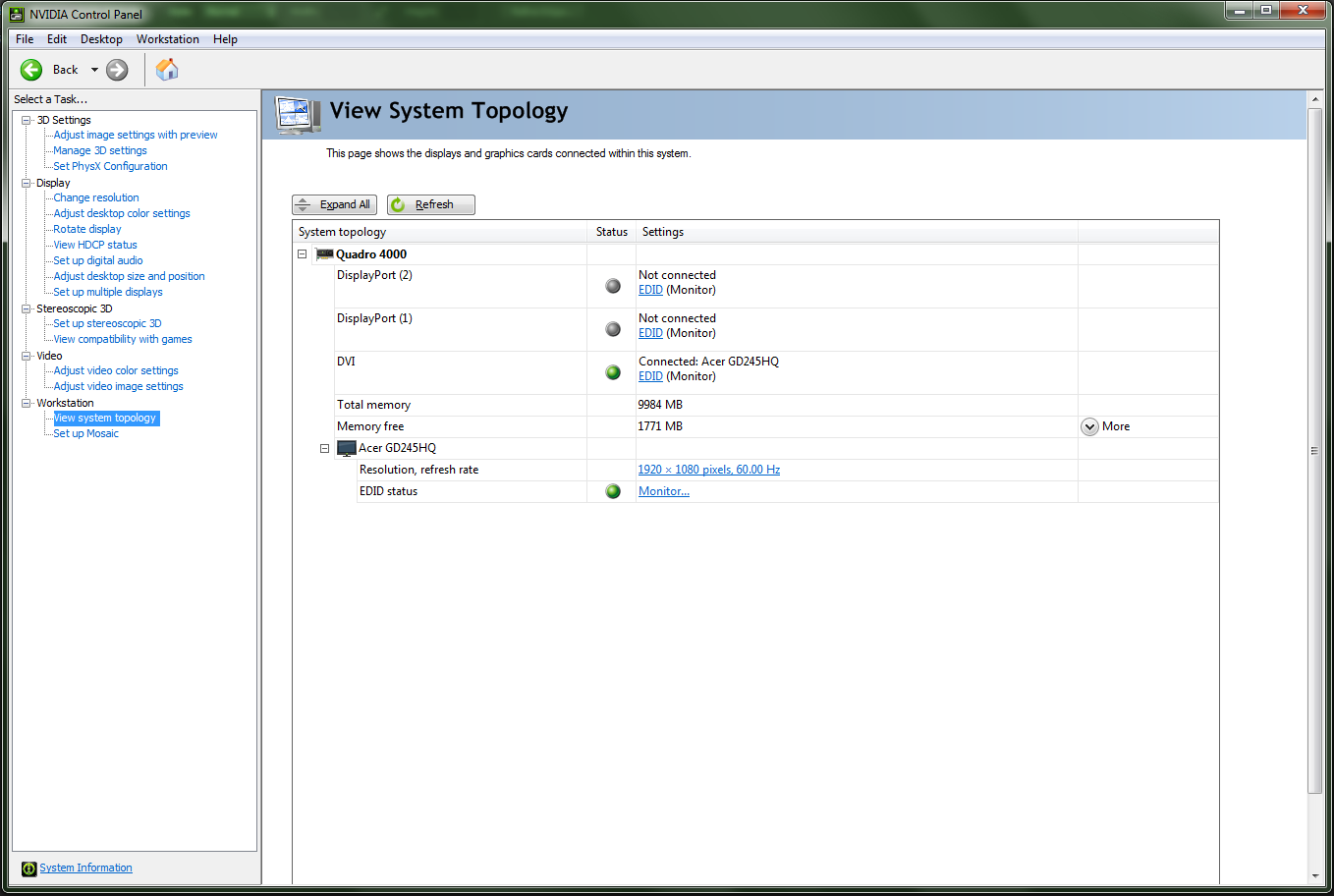Select View HDCP status

click(95, 245)
